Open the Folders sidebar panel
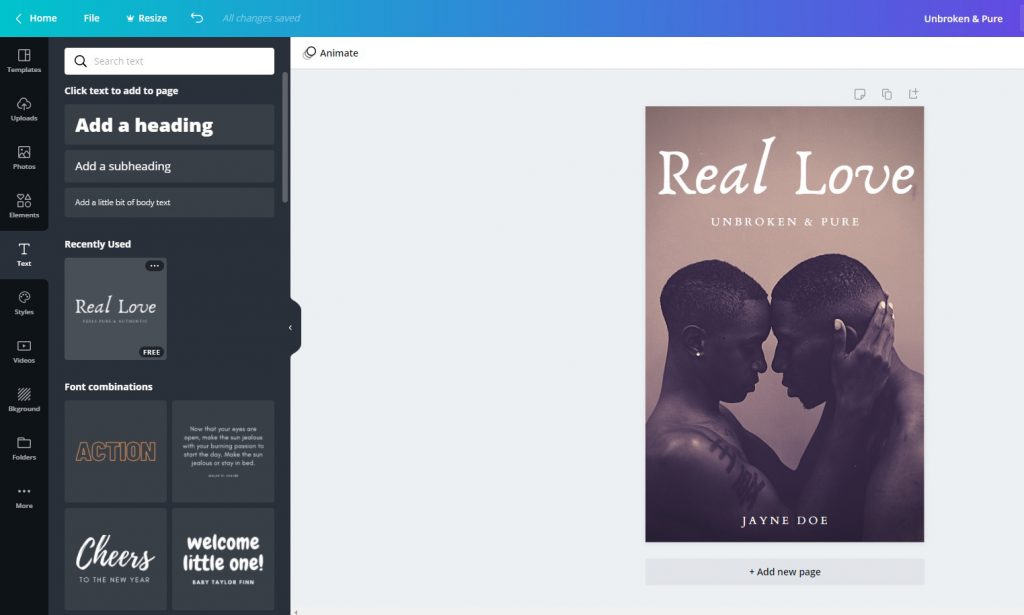Screen dimensions: 1024x615 [x=24, y=448]
